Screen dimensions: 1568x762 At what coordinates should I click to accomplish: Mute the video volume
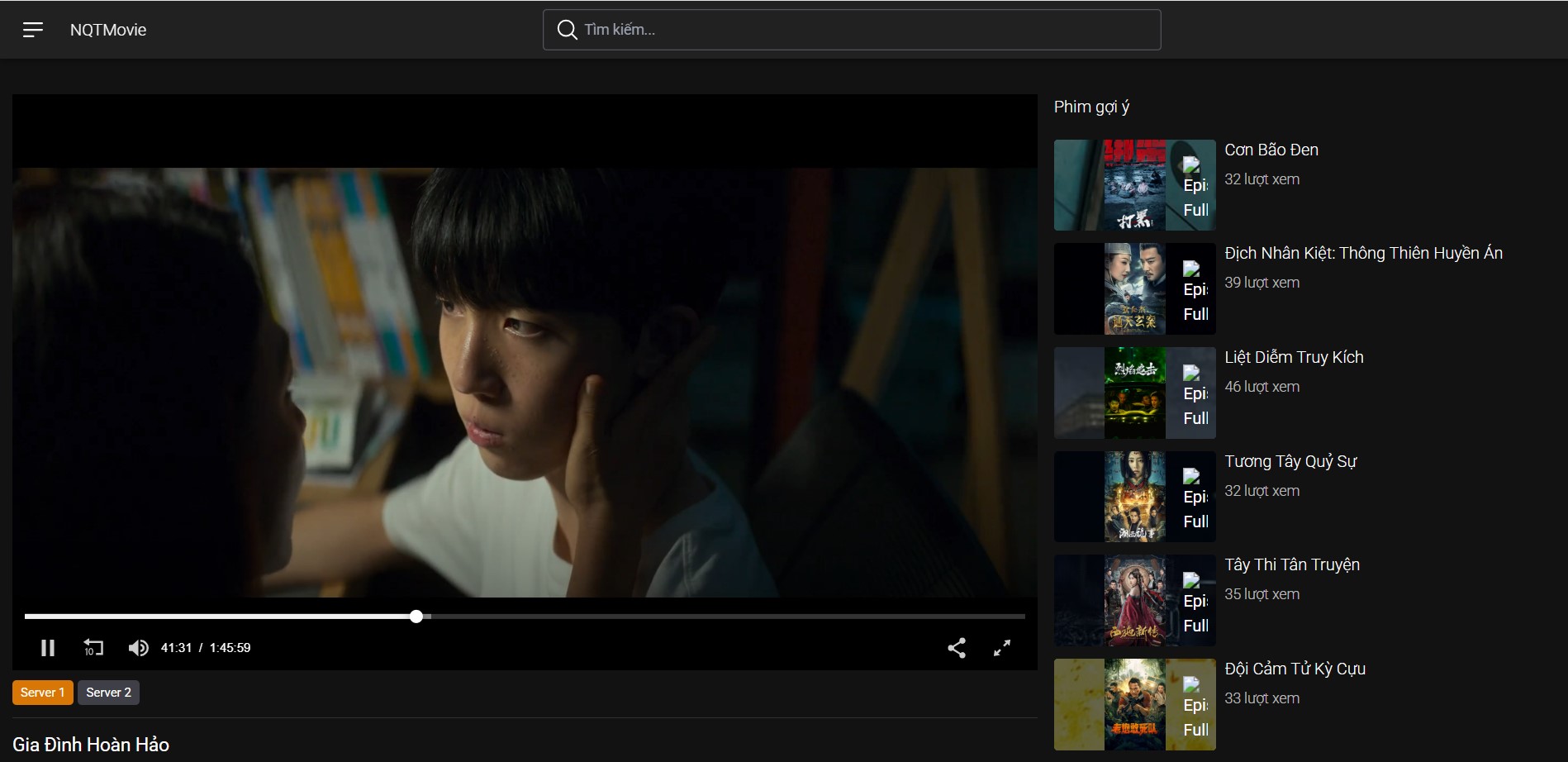138,648
